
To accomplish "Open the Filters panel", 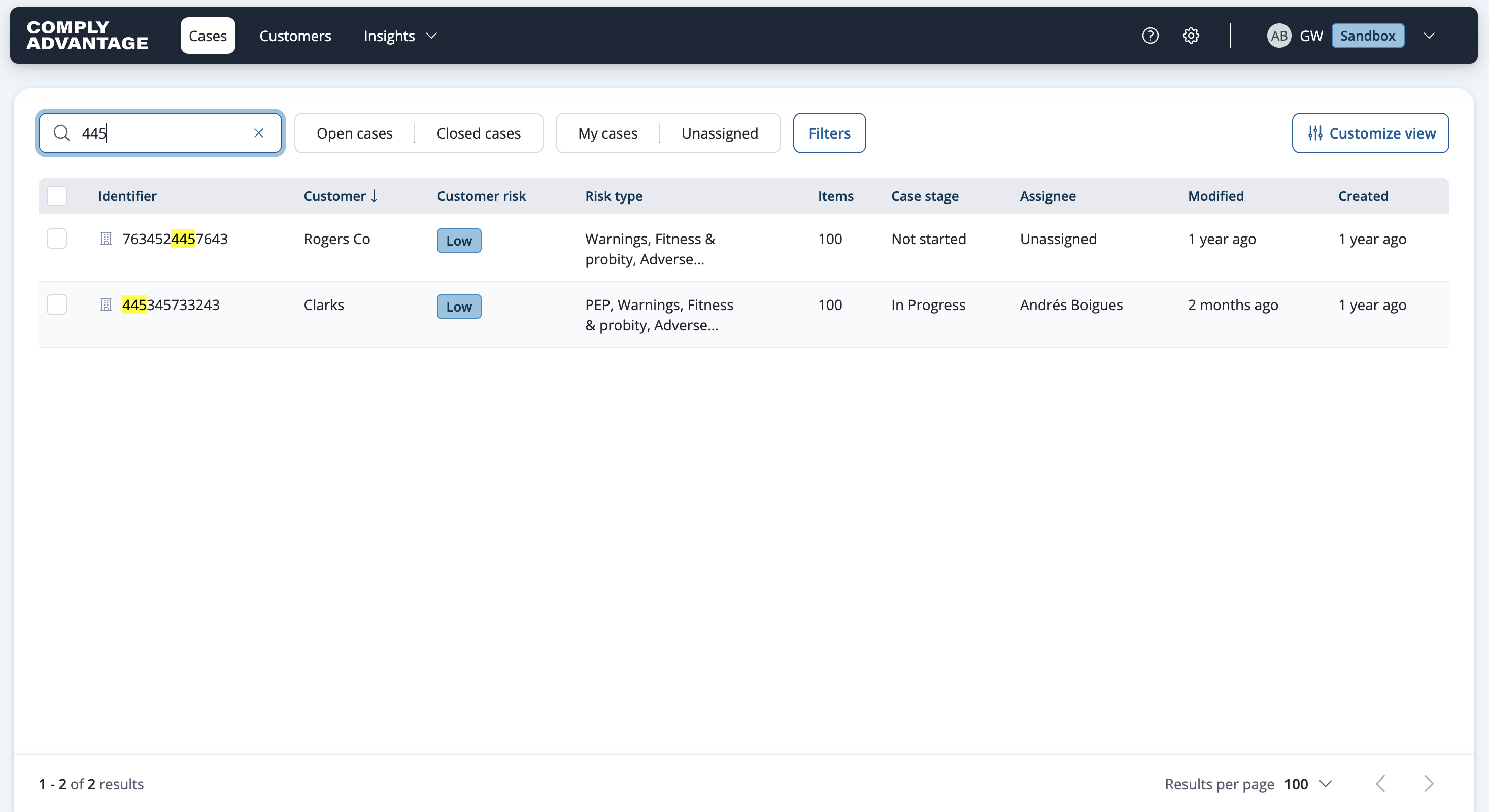I will point(829,133).
